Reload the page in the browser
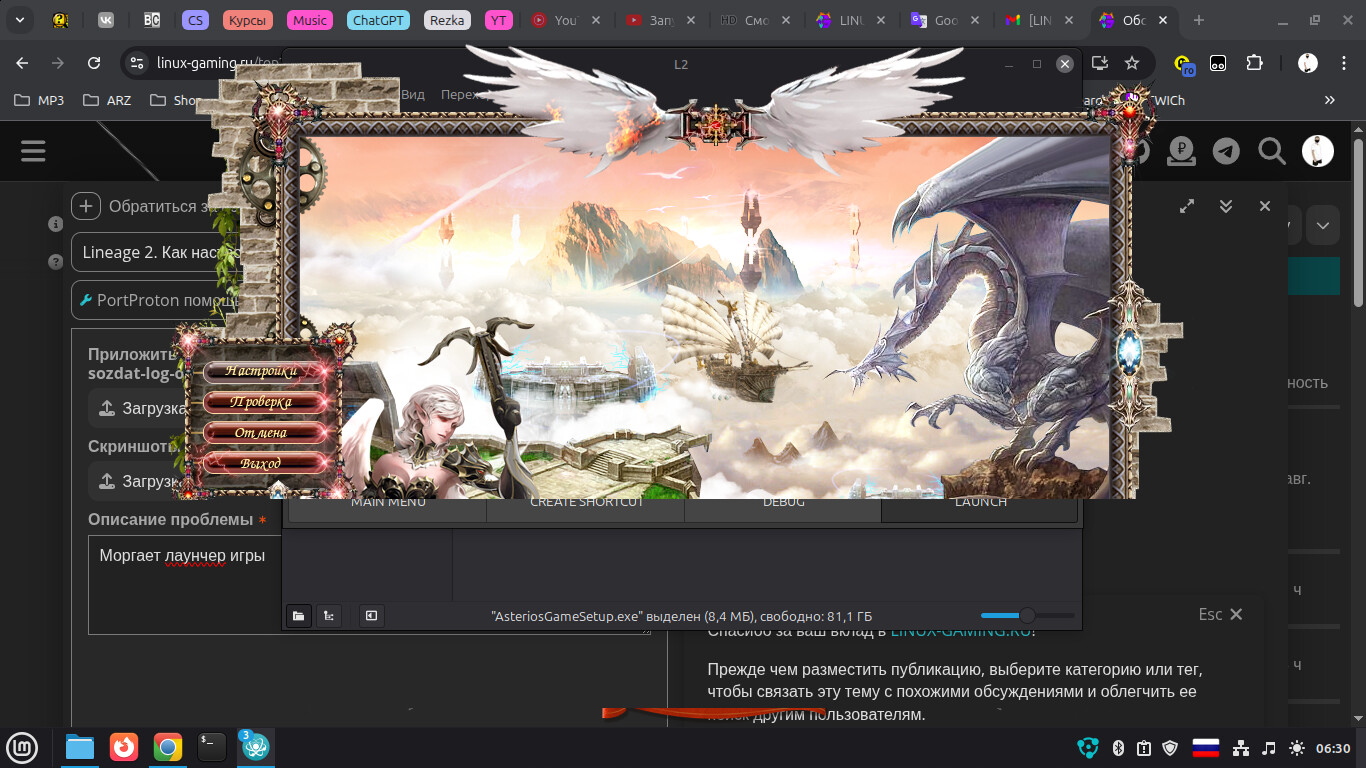 pyautogui.click(x=94, y=63)
